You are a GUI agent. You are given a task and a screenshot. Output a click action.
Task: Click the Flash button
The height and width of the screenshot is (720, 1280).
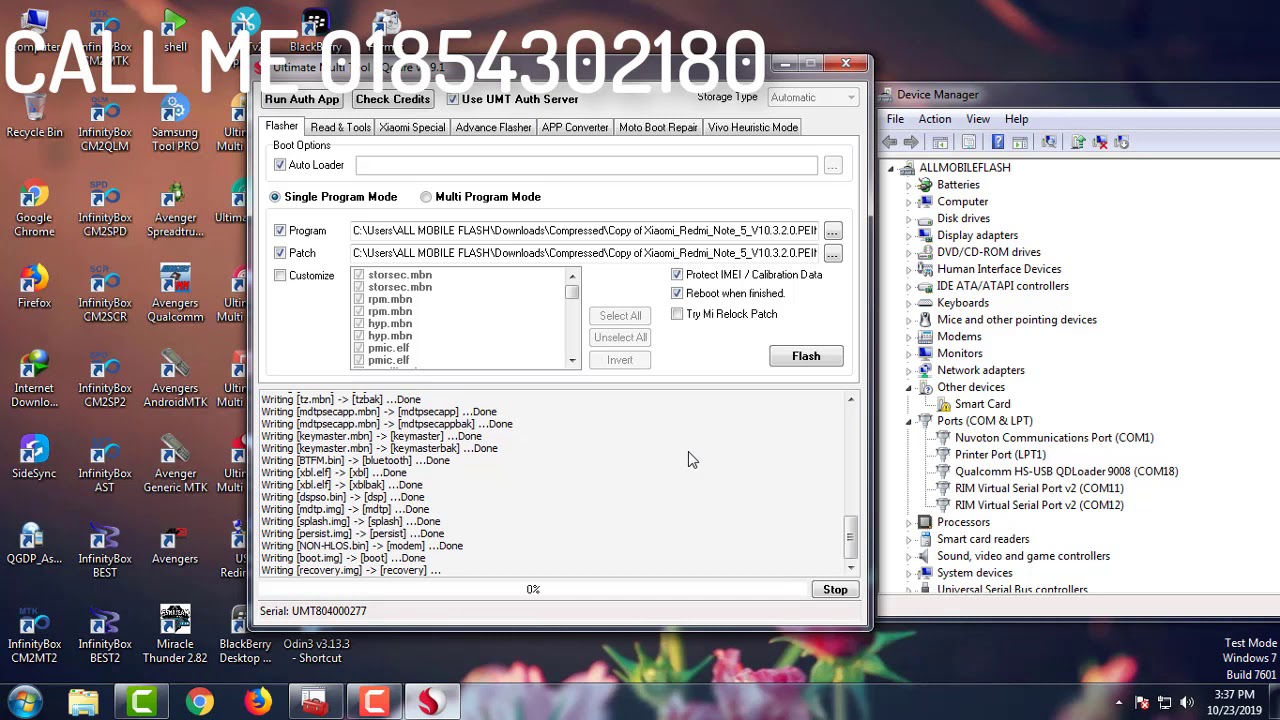tap(806, 356)
